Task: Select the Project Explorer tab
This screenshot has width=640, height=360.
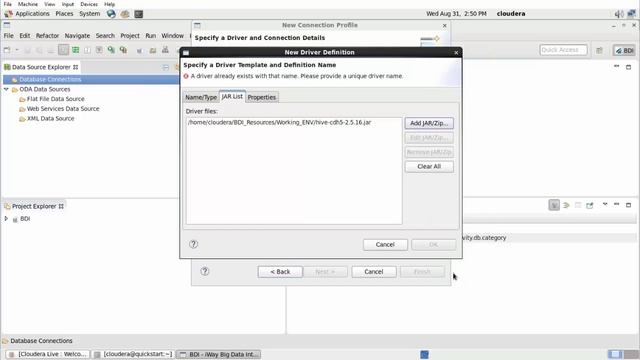Action: tap(34, 206)
